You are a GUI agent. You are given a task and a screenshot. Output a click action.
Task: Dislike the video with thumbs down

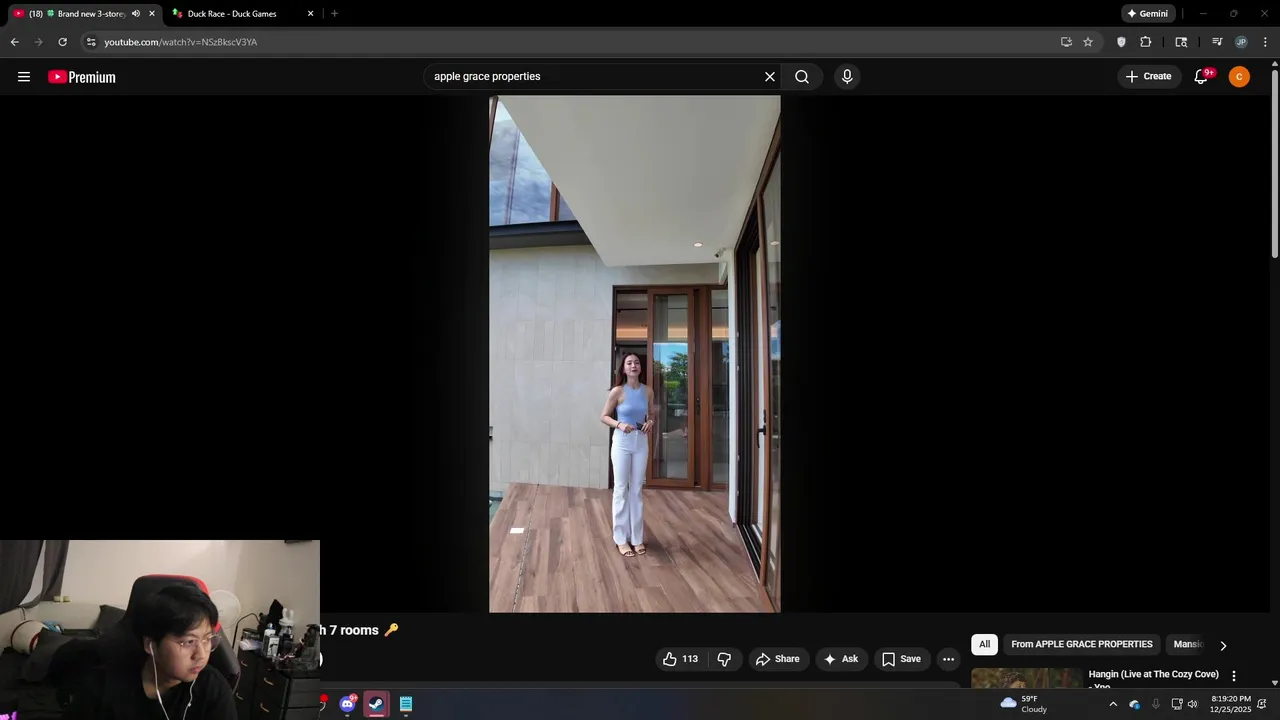724,659
